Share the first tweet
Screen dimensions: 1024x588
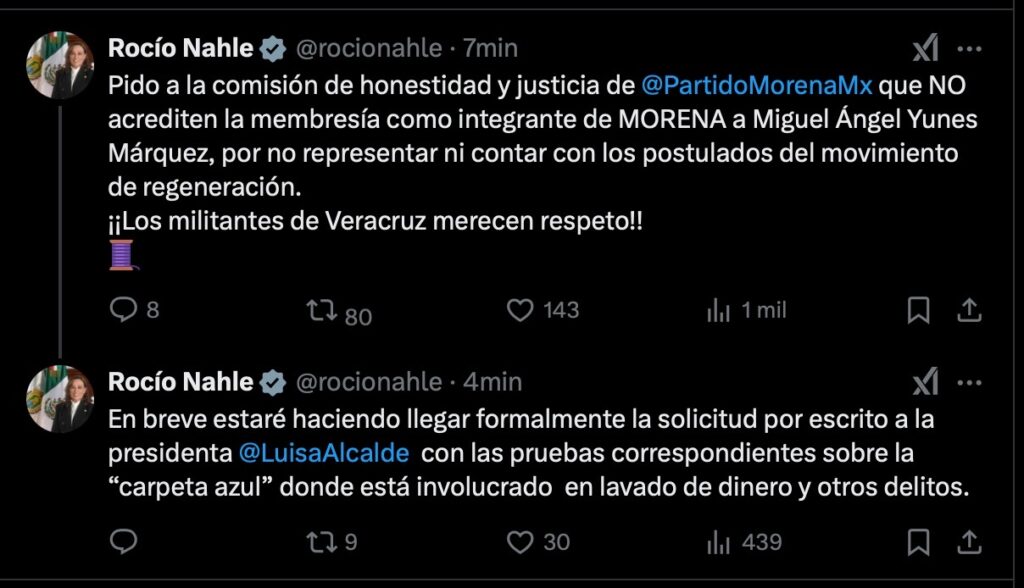[968, 311]
